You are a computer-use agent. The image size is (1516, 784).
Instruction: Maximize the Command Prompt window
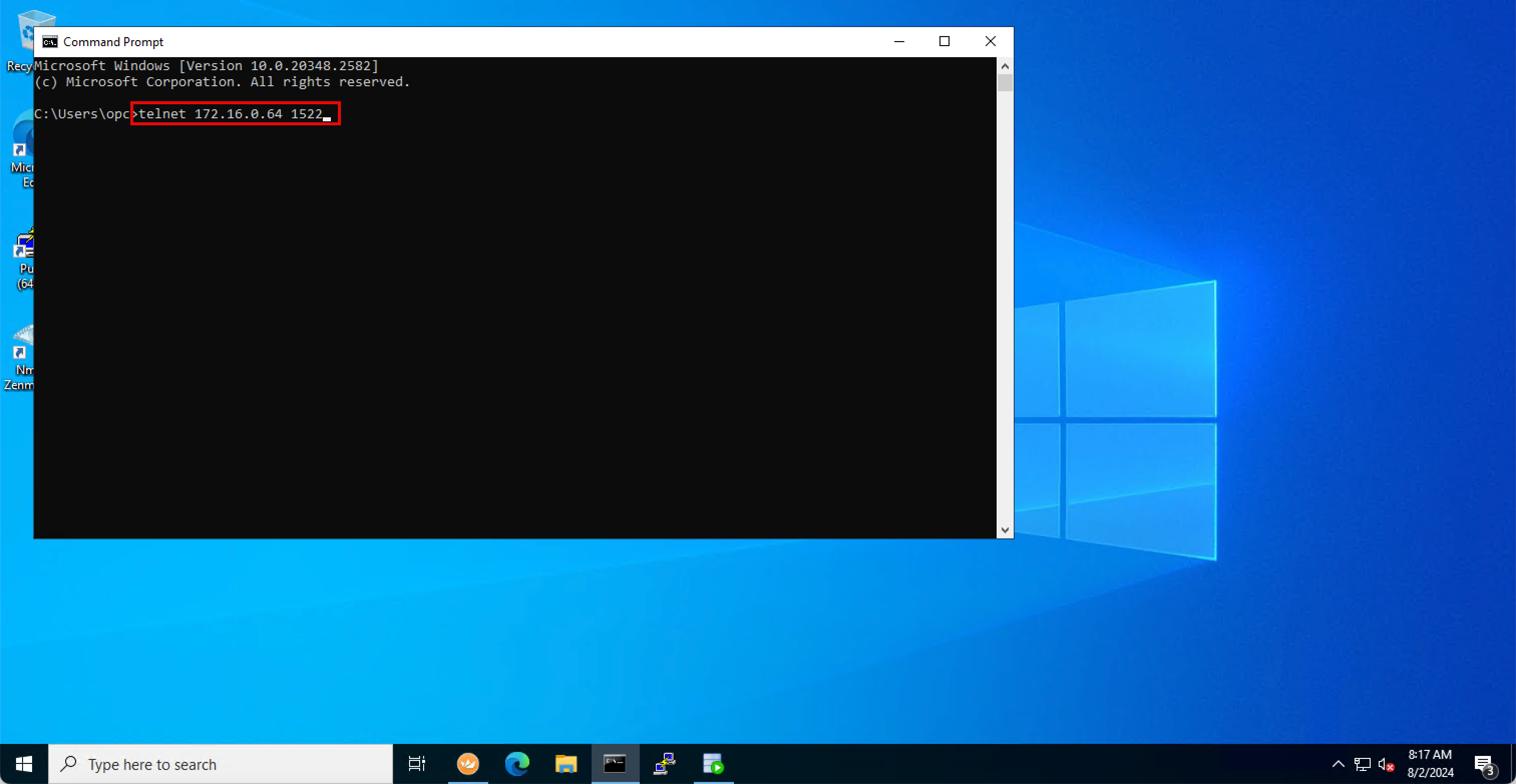[x=944, y=41]
